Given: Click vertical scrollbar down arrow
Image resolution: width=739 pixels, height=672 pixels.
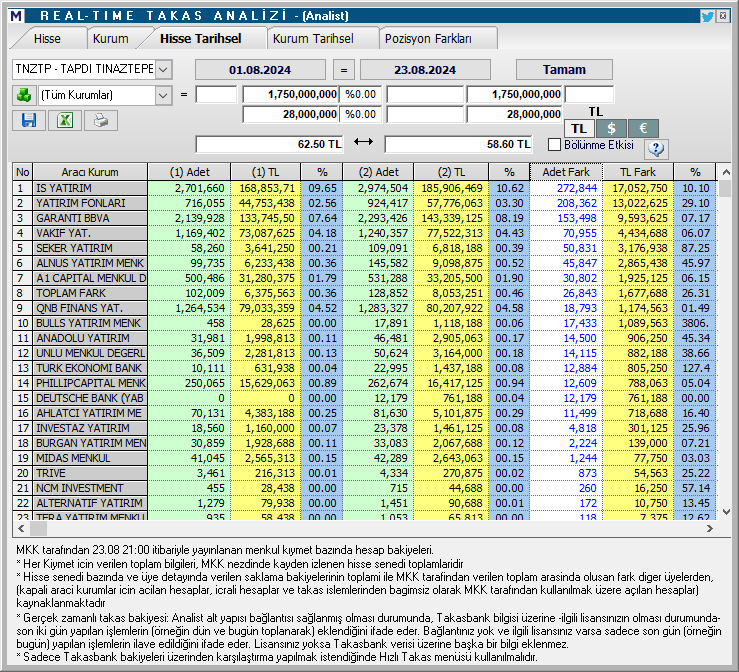Looking at the screenshot, I should tap(726, 511).
